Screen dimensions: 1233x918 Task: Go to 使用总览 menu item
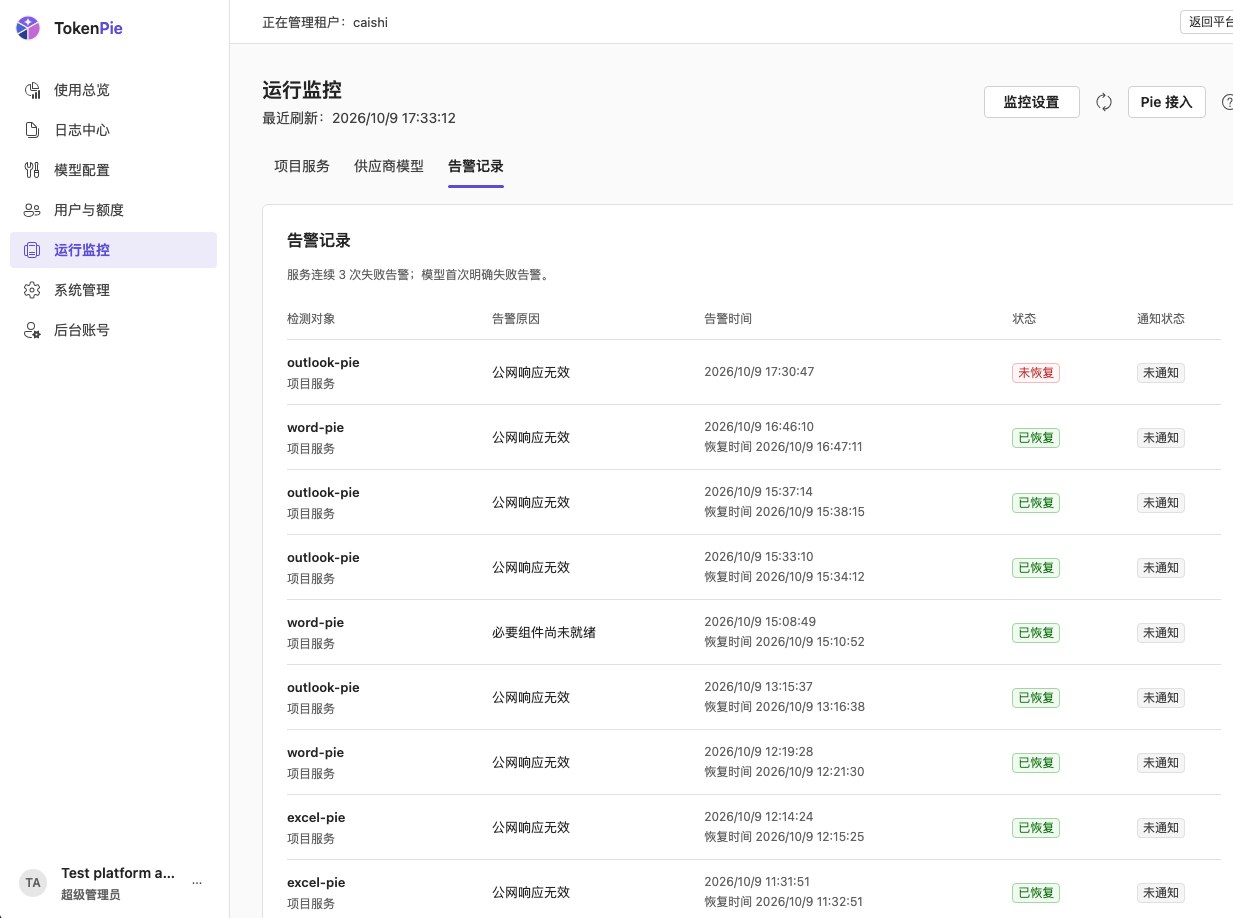(113, 90)
